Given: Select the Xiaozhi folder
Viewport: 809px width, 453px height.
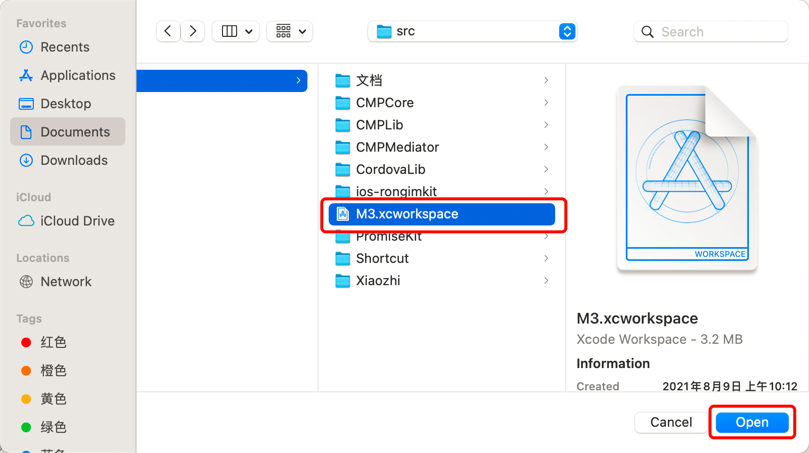Looking at the screenshot, I should click(x=442, y=280).
